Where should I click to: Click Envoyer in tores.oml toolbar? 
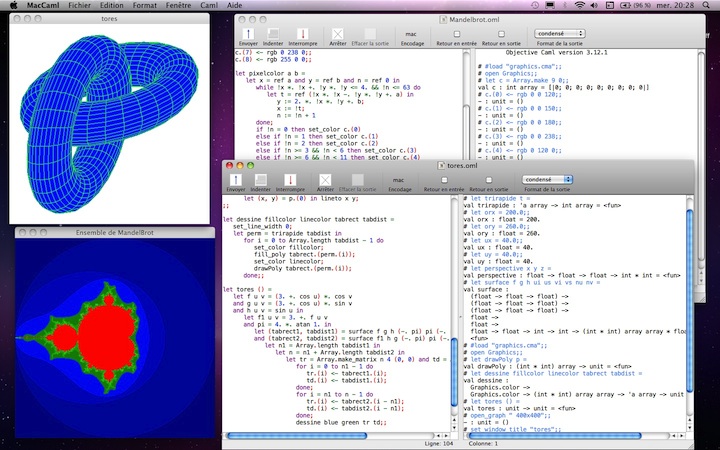(x=236, y=182)
